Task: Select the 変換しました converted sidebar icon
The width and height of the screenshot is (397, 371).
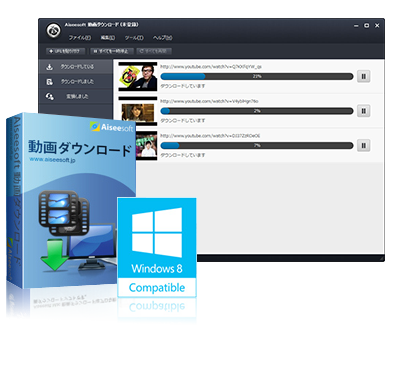Action: click(50, 96)
